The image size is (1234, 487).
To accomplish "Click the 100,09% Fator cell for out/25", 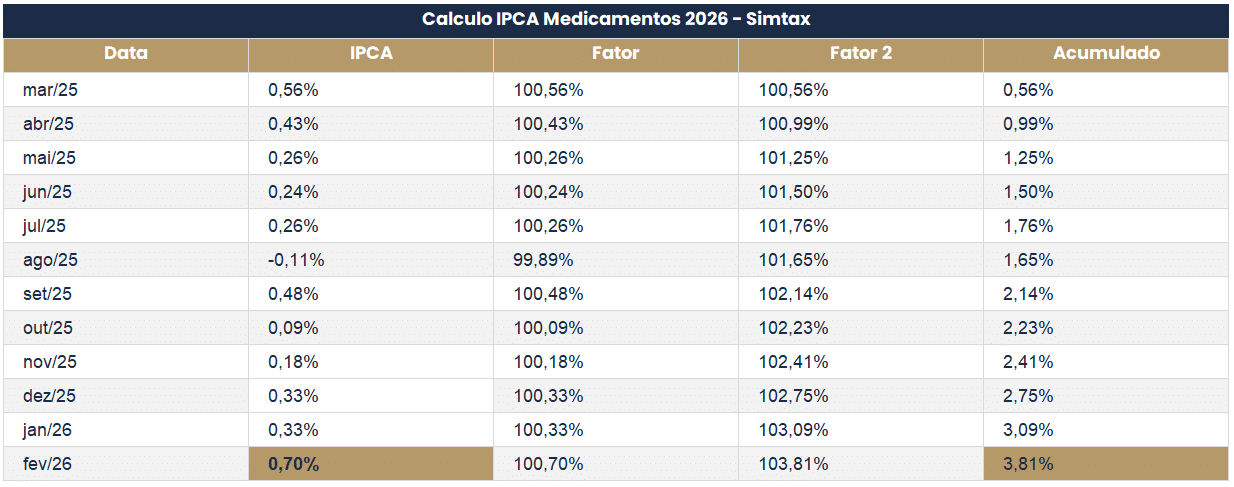I will [549, 328].
